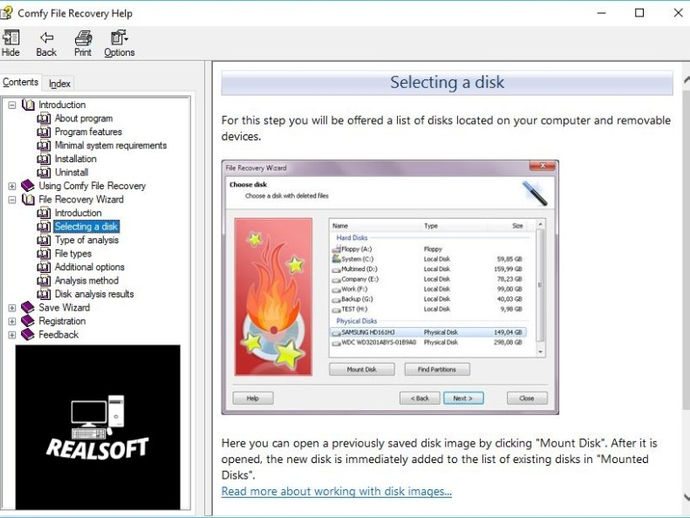Open the Additional options topic
The height and width of the screenshot is (518, 690).
tap(89, 267)
